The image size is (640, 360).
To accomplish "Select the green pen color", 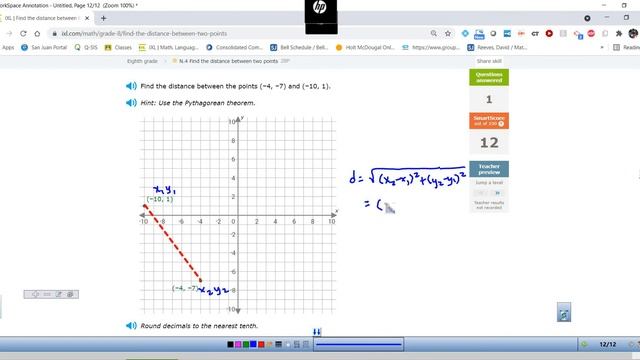I will click(246, 344).
